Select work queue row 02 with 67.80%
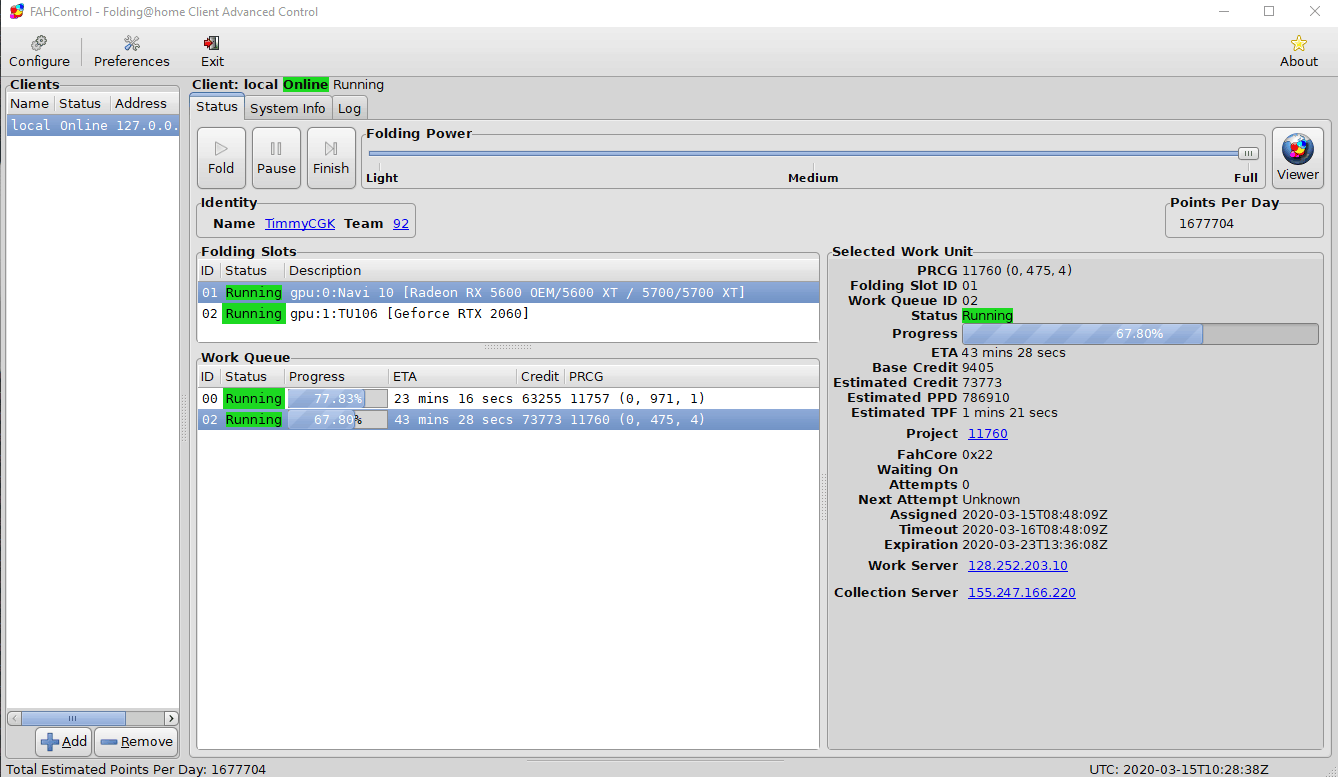This screenshot has height=777, width=1338. (508, 420)
